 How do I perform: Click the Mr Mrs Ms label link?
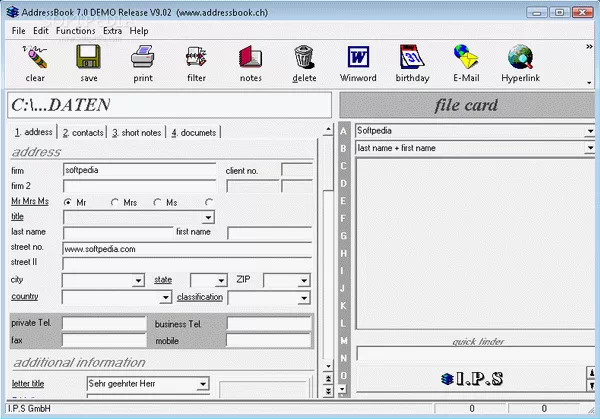pyautogui.click(x=30, y=201)
